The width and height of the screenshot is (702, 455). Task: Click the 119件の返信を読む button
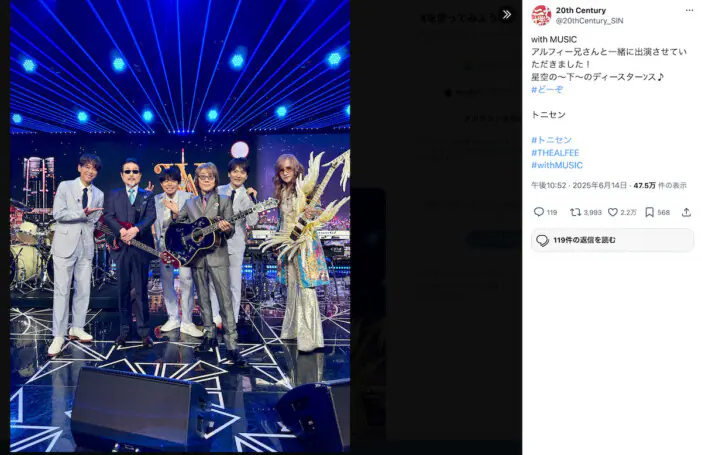pos(612,240)
